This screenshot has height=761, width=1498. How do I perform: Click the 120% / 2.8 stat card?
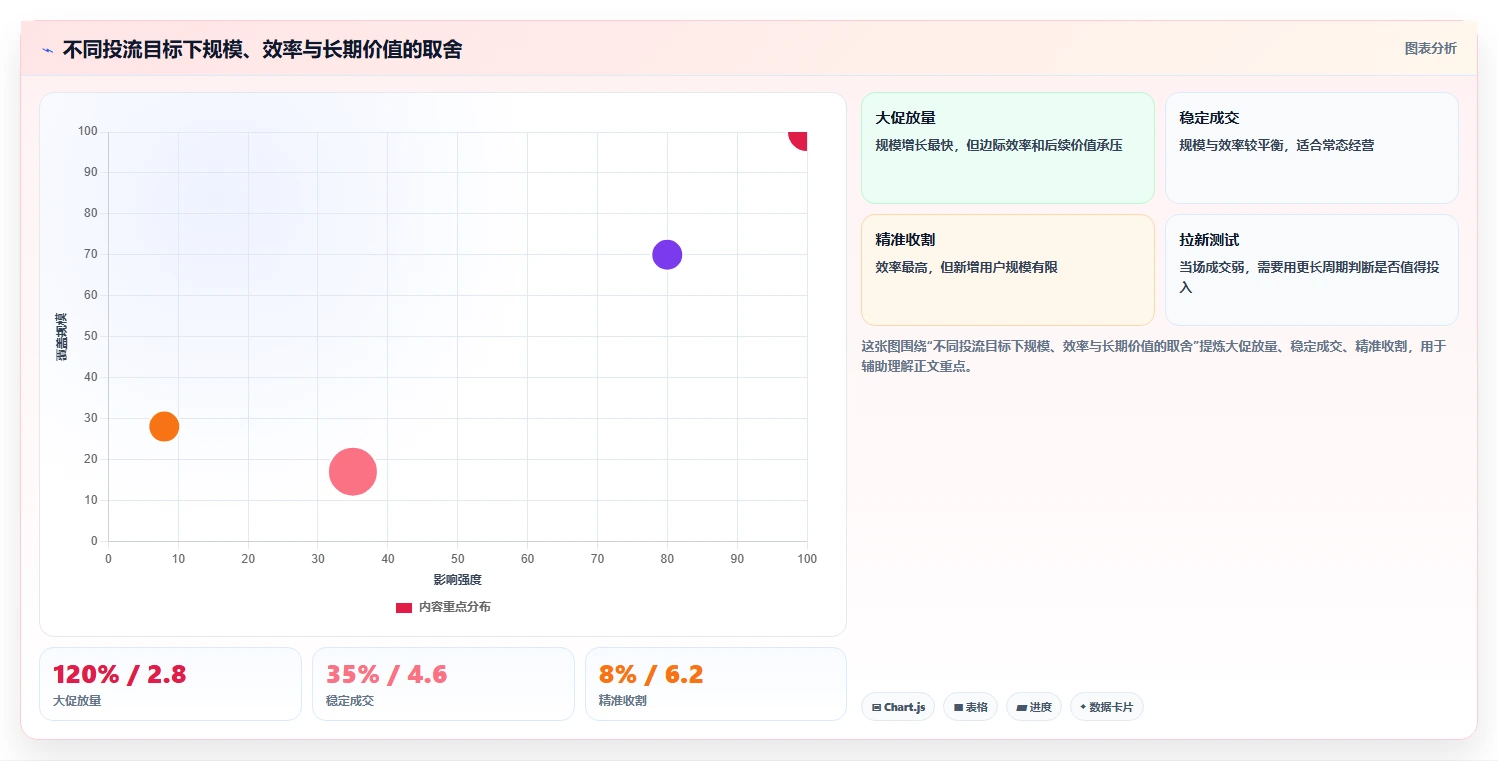(x=170, y=684)
